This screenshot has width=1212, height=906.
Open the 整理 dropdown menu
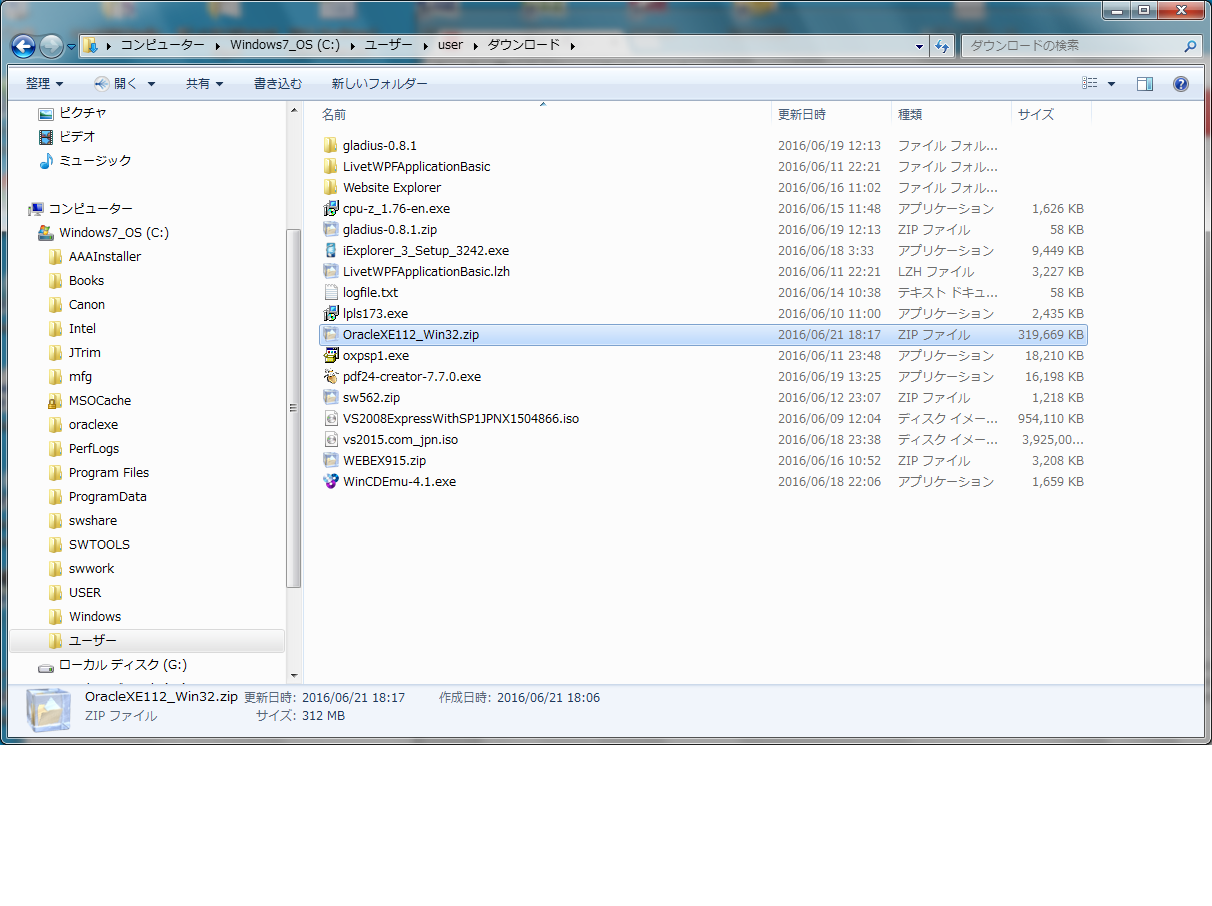[45, 84]
